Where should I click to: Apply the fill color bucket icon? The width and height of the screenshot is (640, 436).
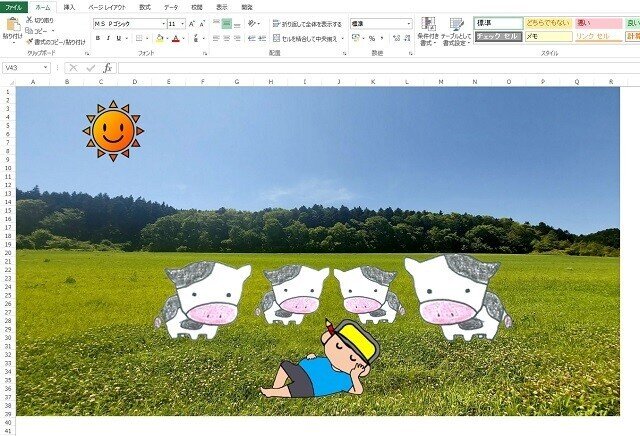[160, 38]
